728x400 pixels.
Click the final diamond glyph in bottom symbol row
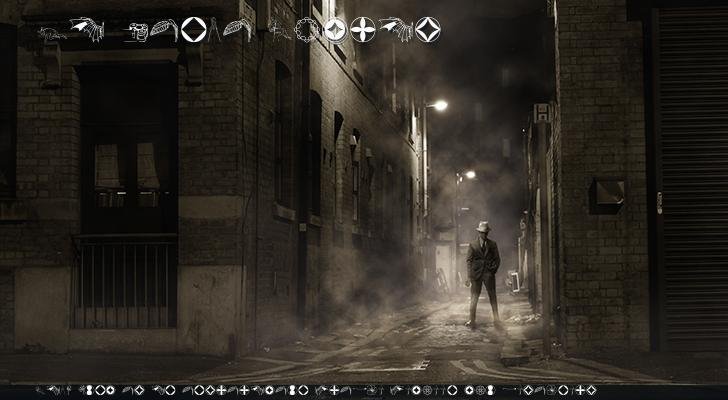590,390
